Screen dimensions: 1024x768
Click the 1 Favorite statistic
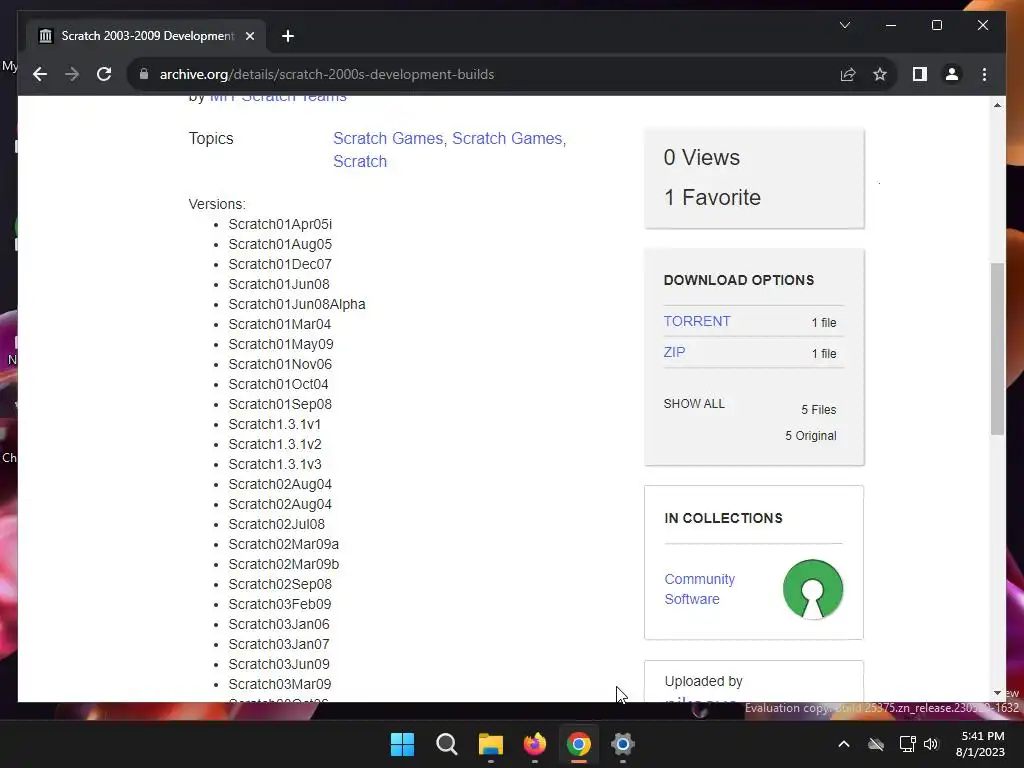[x=712, y=197]
